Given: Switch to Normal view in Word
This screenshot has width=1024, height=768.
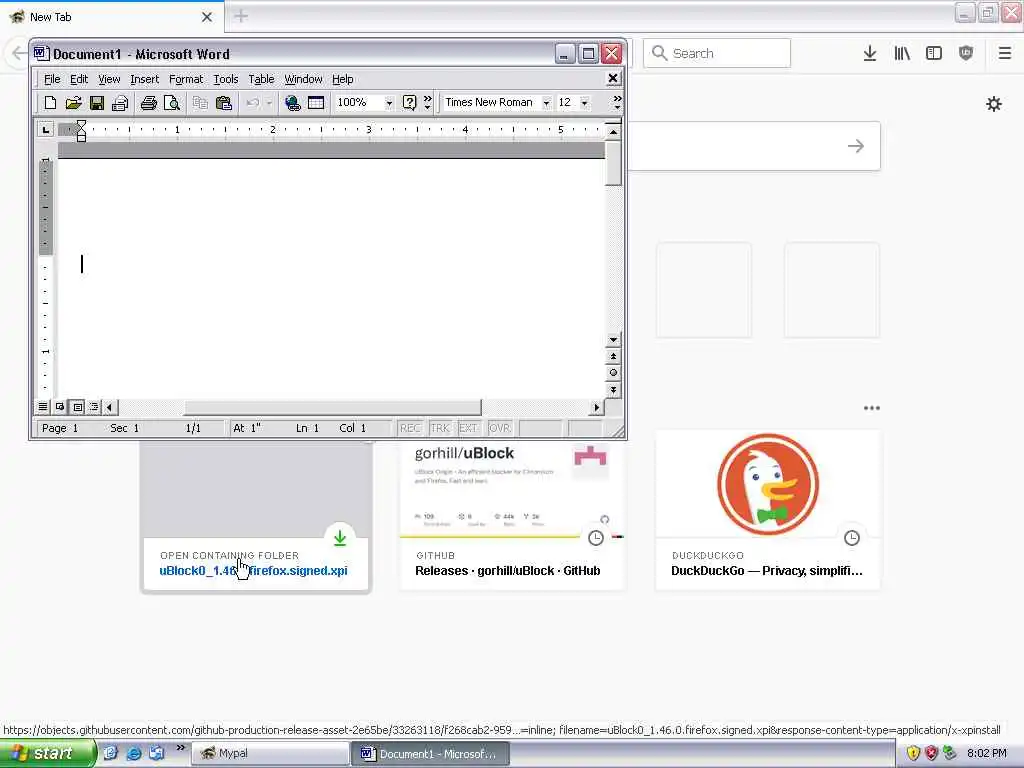Looking at the screenshot, I should click(x=42, y=407).
